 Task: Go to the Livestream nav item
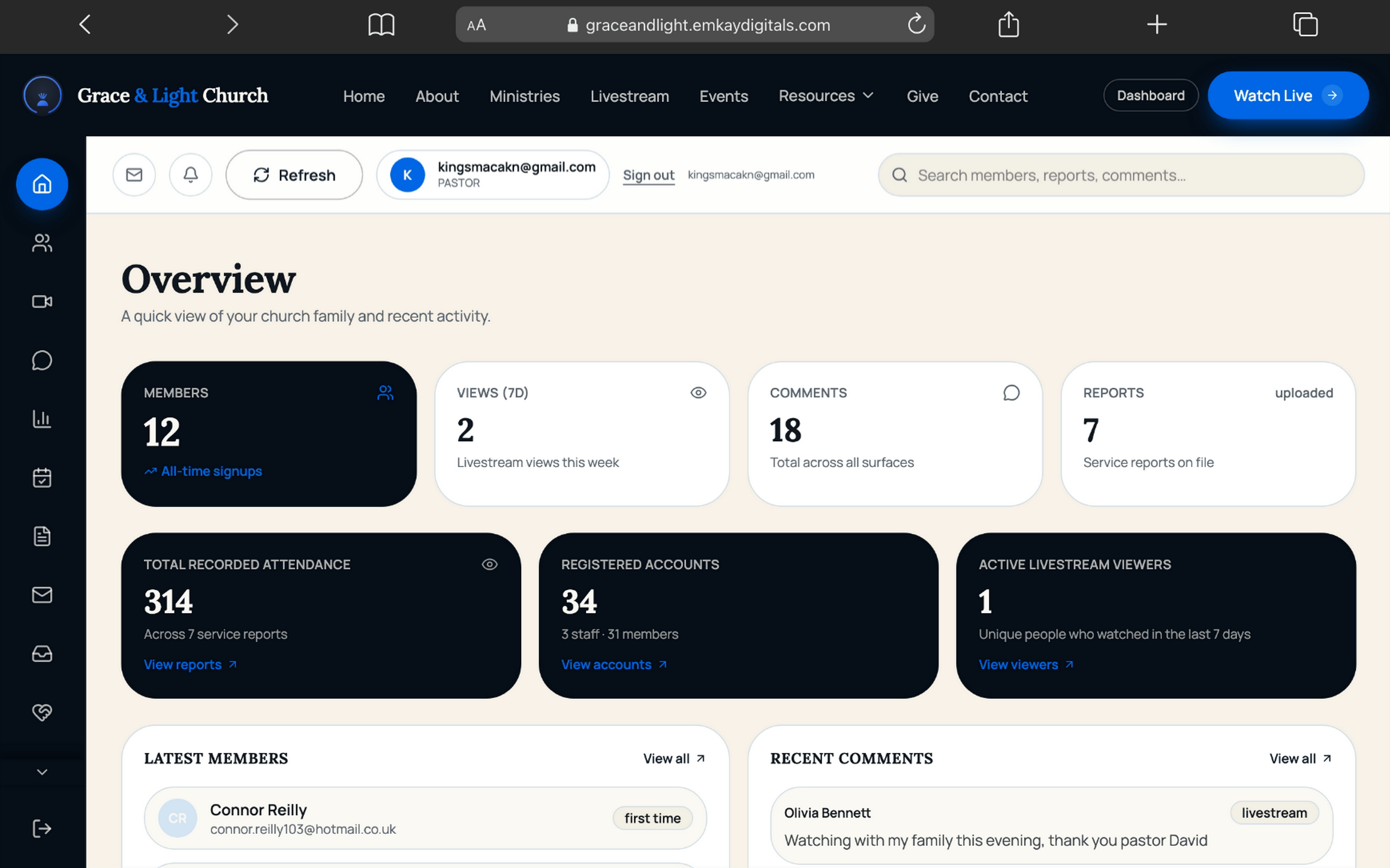coord(630,96)
